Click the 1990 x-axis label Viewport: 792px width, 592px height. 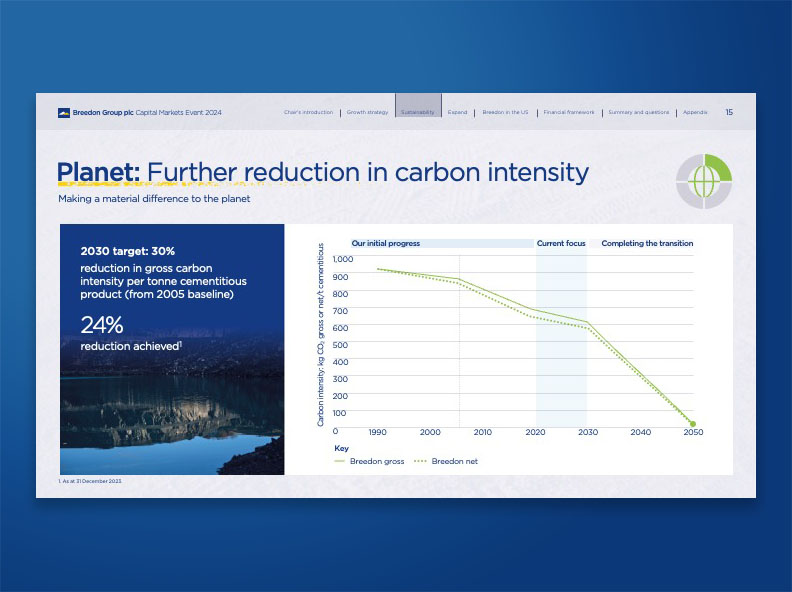[x=377, y=432]
